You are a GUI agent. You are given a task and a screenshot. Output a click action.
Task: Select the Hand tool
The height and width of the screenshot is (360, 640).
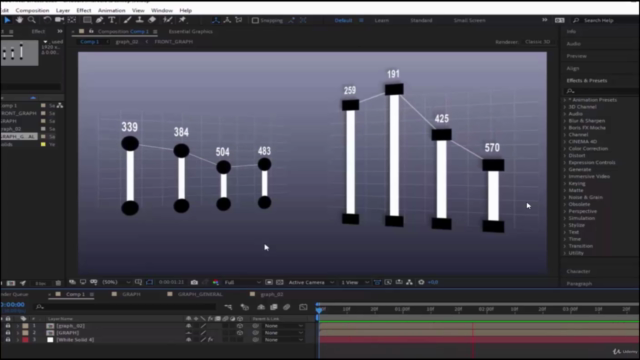pos(19,20)
